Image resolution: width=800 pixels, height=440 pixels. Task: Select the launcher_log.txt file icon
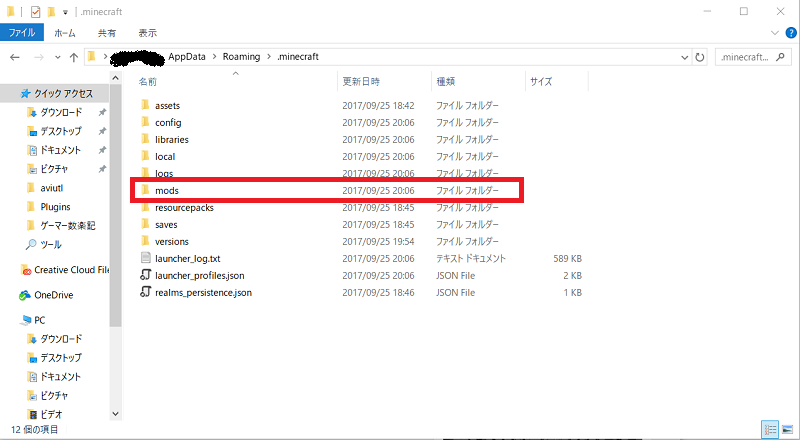(145, 258)
